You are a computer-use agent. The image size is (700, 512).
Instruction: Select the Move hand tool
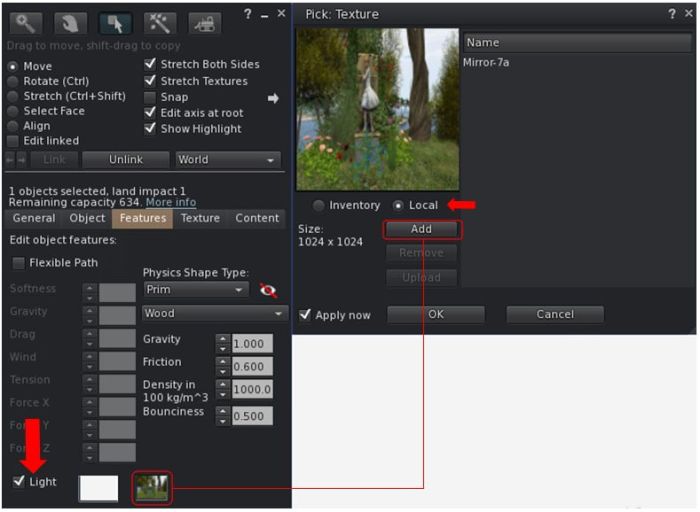[x=69, y=22]
